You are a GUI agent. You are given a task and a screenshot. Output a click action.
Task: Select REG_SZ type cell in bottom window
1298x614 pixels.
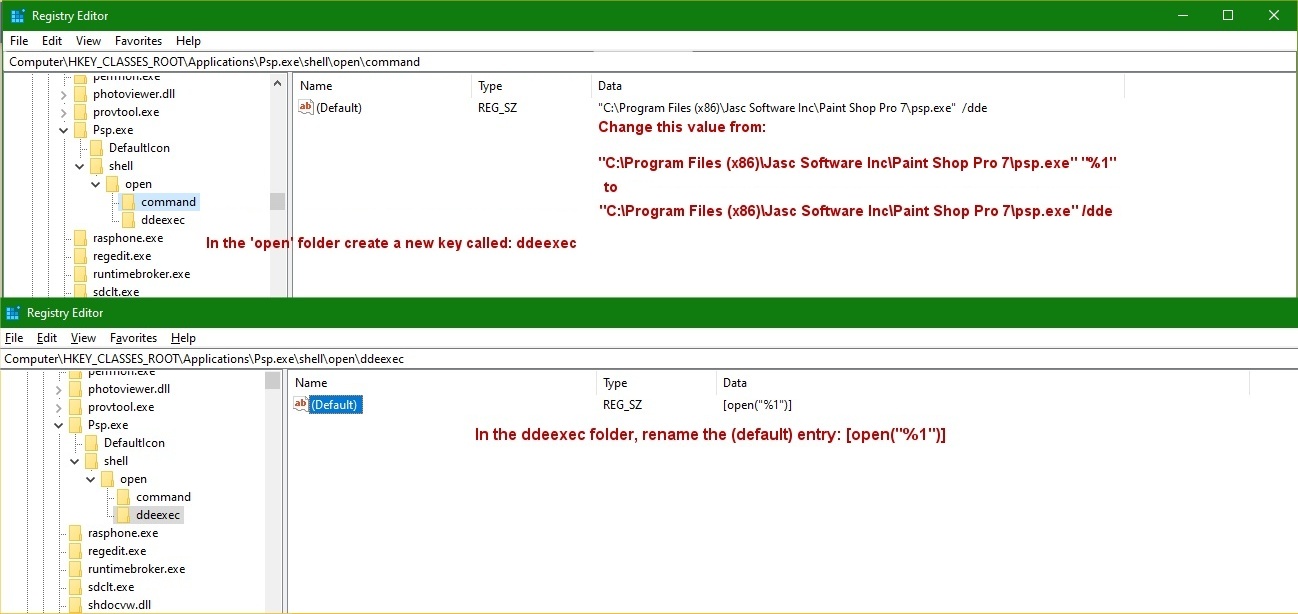tap(622, 404)
